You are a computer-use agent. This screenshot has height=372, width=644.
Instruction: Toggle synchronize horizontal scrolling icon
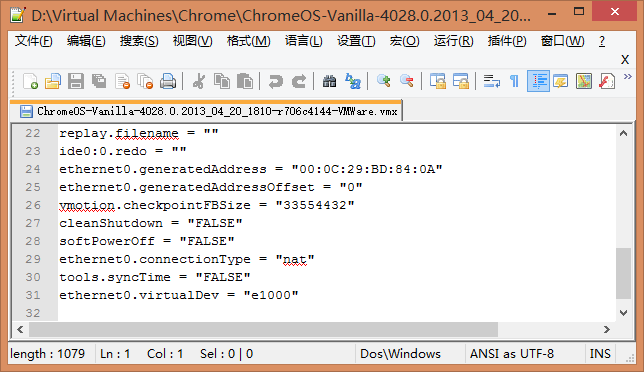(x=461, y=81)
